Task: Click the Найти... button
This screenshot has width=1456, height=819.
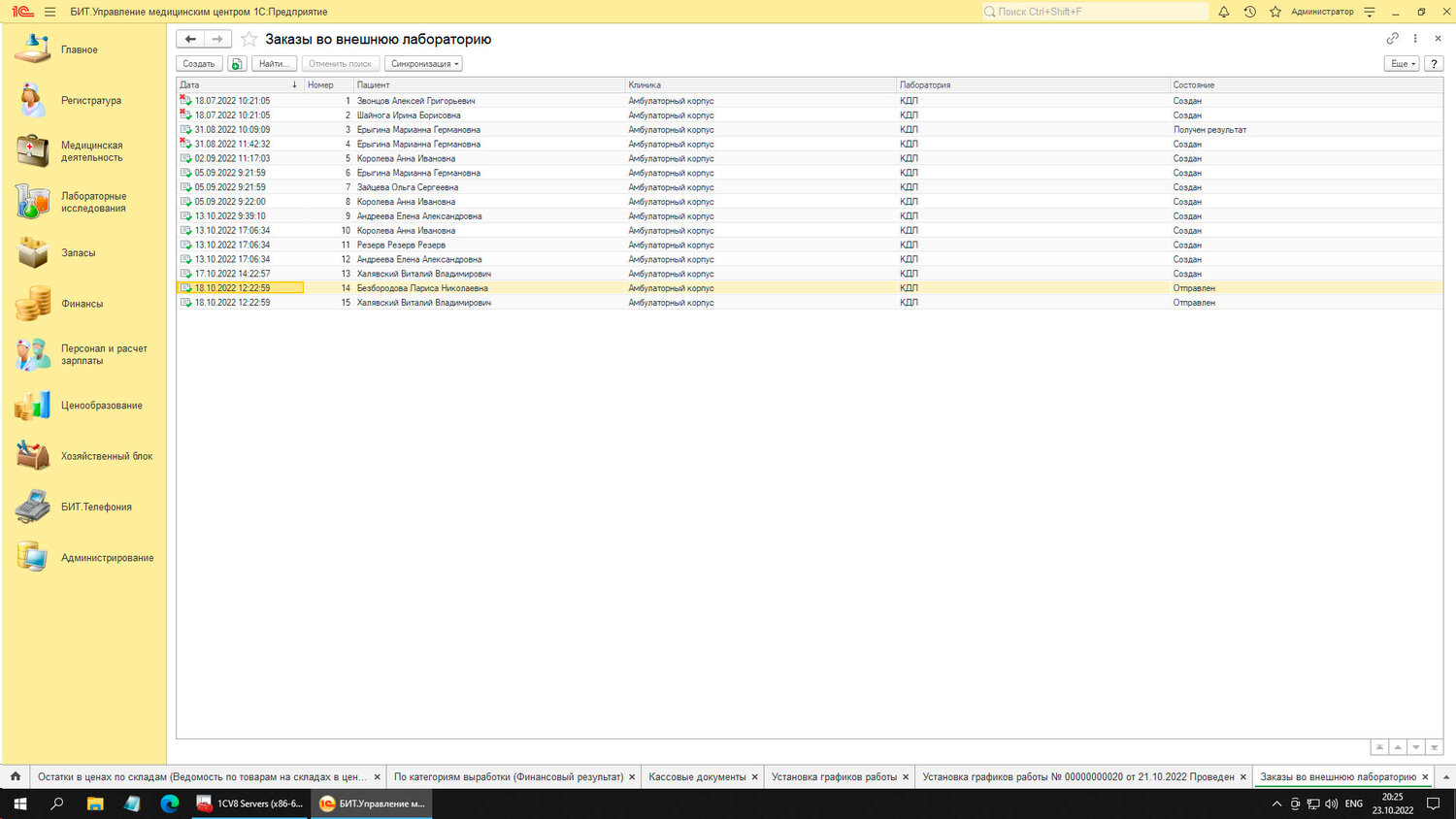Action: (274, 64)
